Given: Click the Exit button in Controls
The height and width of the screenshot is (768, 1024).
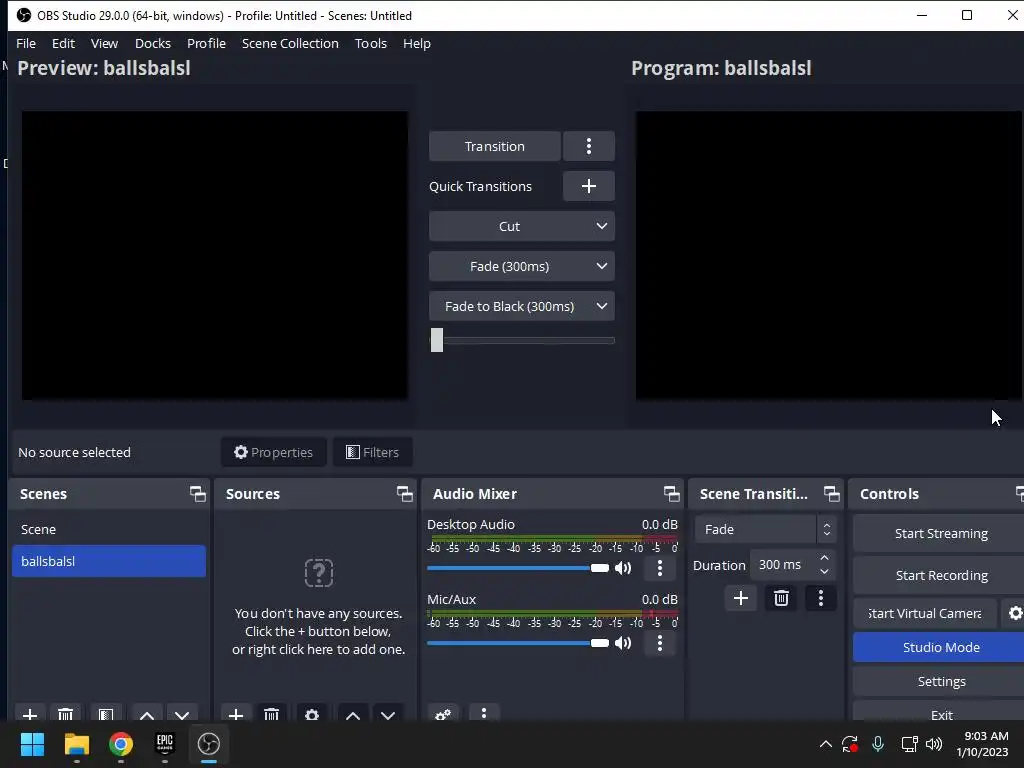Looking at the screenshot, I should (940, 712).
